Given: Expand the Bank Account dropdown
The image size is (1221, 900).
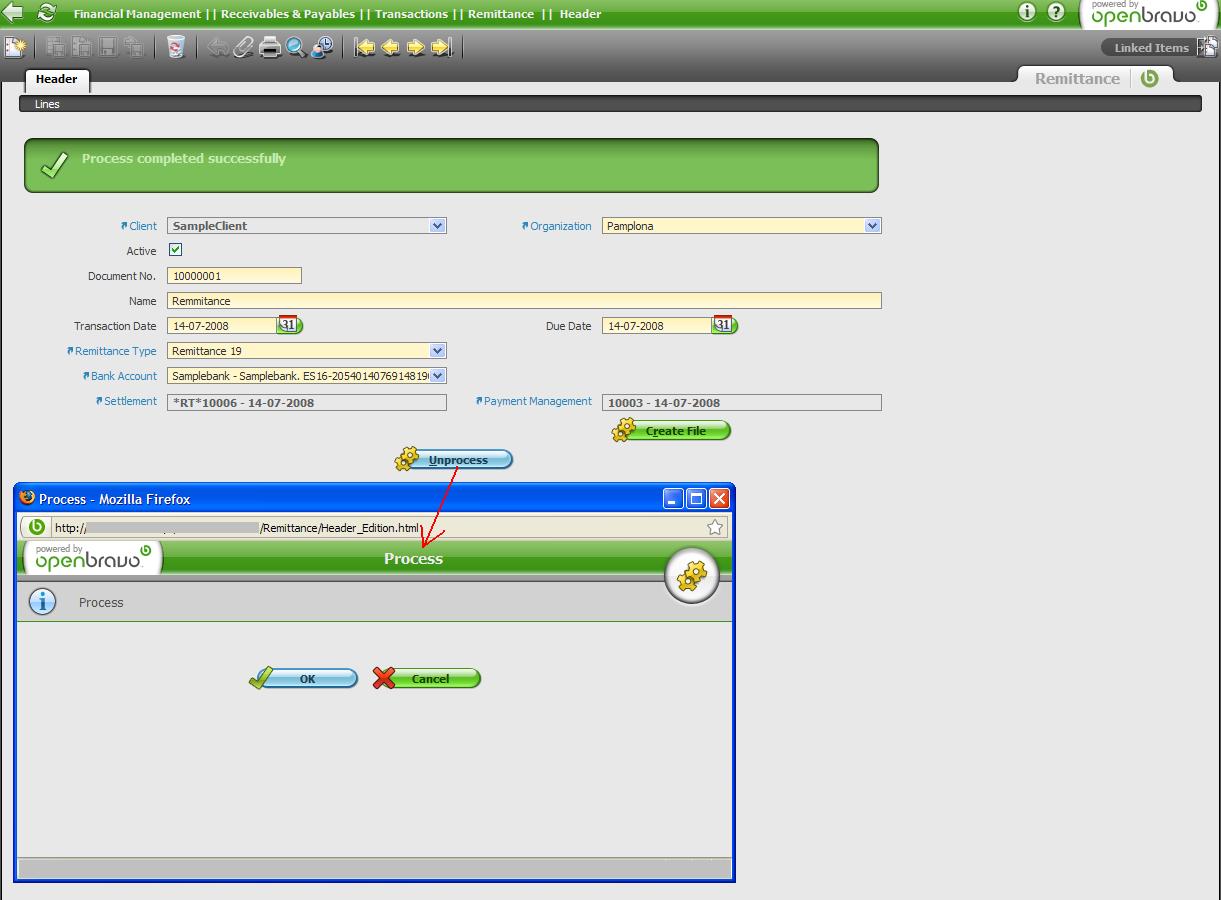Looking at the screenshot, I should [437, 376].
